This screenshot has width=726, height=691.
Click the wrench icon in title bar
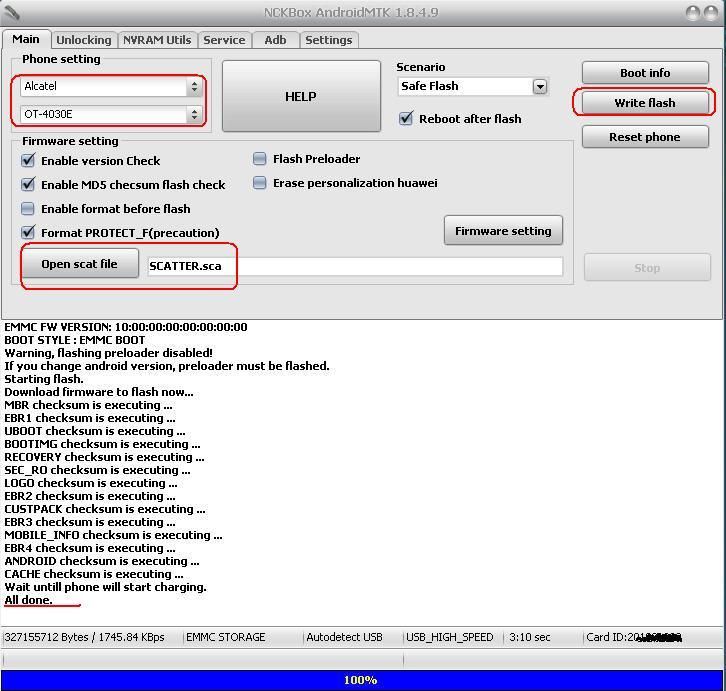[x=12, y=13]
